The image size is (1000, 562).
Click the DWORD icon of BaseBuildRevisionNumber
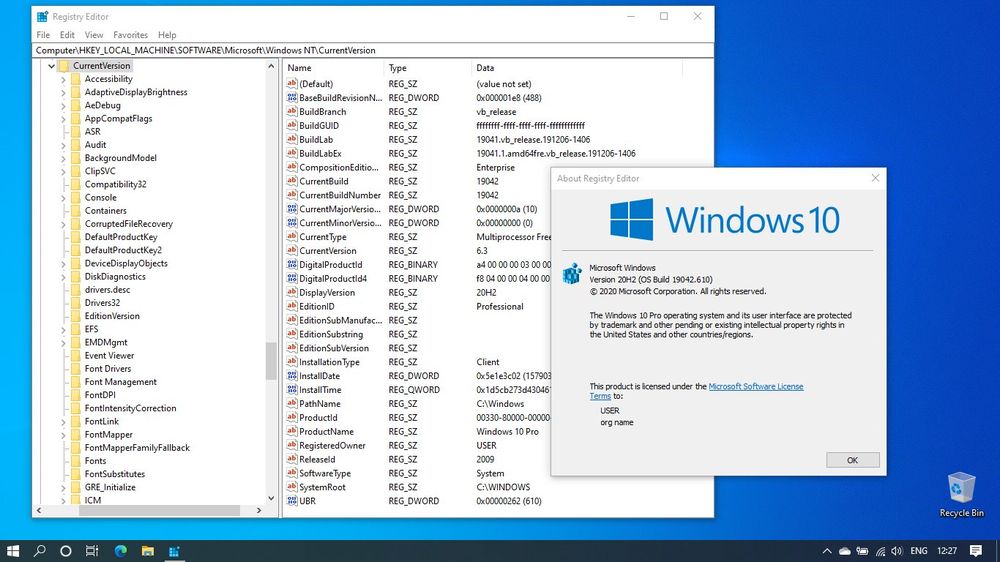(x=291, y=98)
